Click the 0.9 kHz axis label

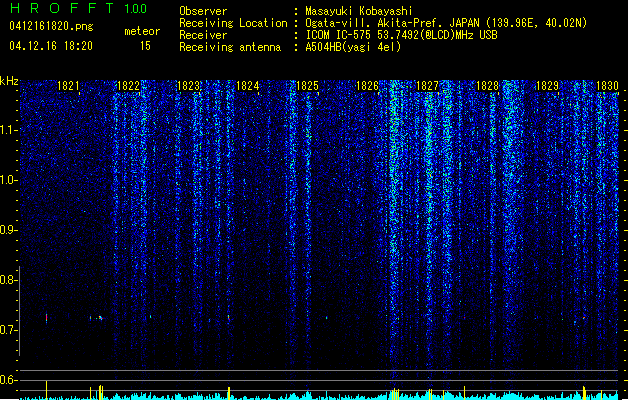coord(9,230)
